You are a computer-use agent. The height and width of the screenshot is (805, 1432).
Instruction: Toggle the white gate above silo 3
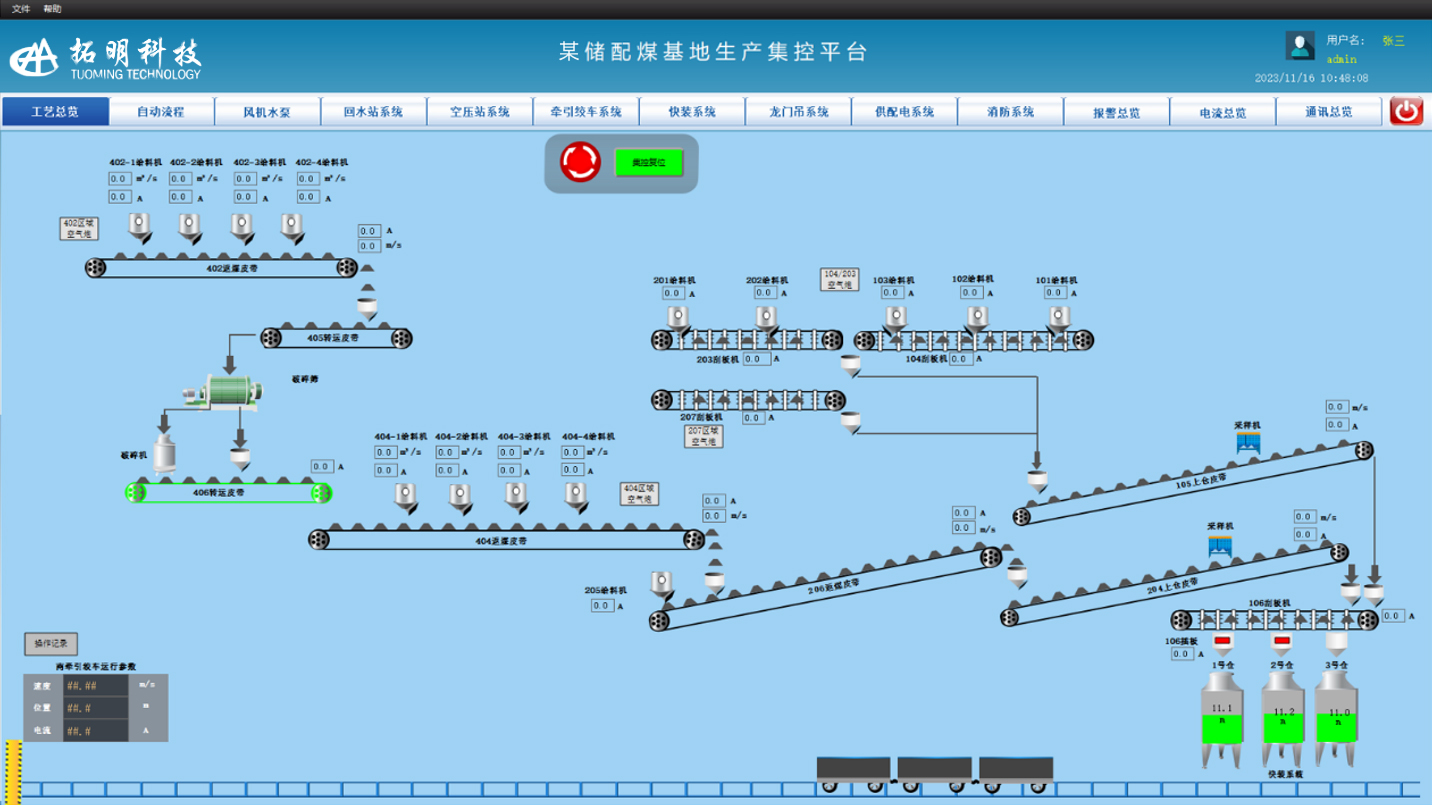1337,640
